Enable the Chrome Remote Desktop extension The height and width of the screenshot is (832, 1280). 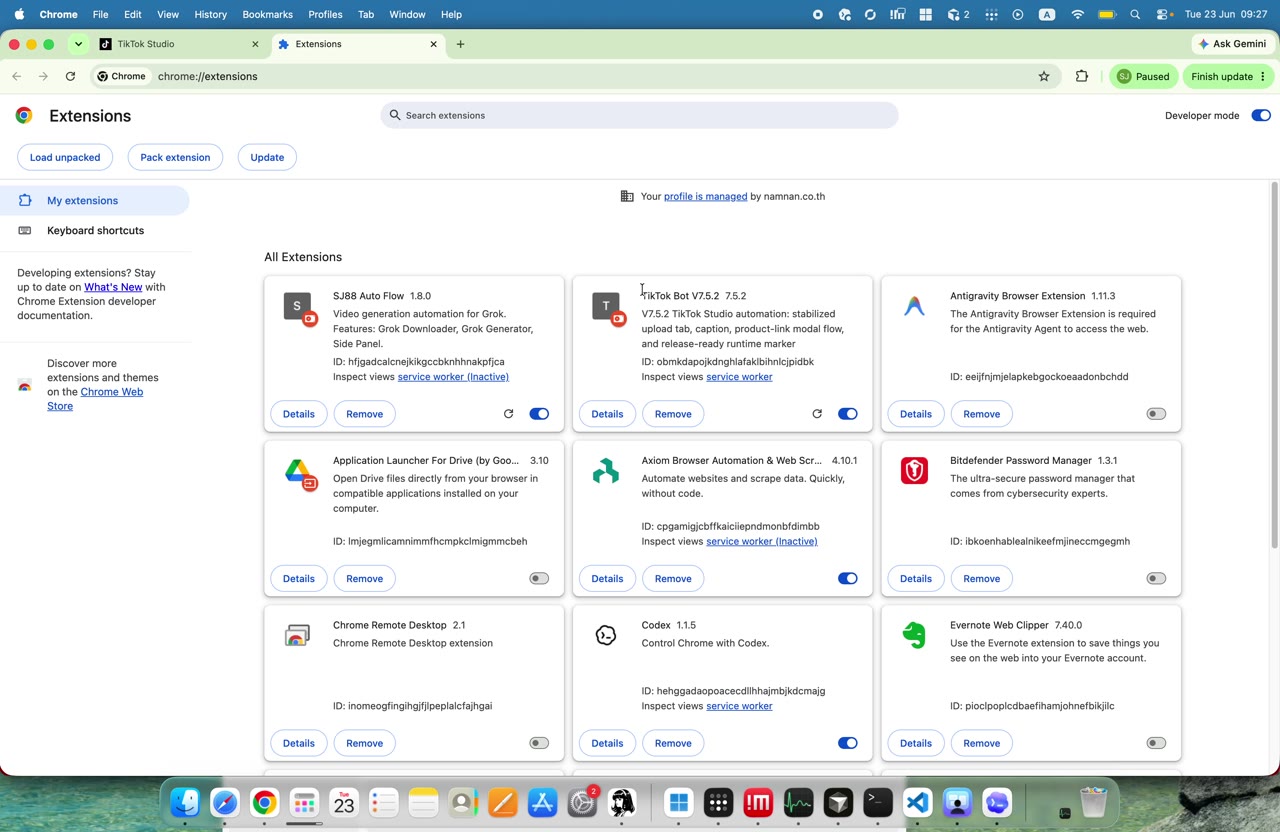coord(539,743)
